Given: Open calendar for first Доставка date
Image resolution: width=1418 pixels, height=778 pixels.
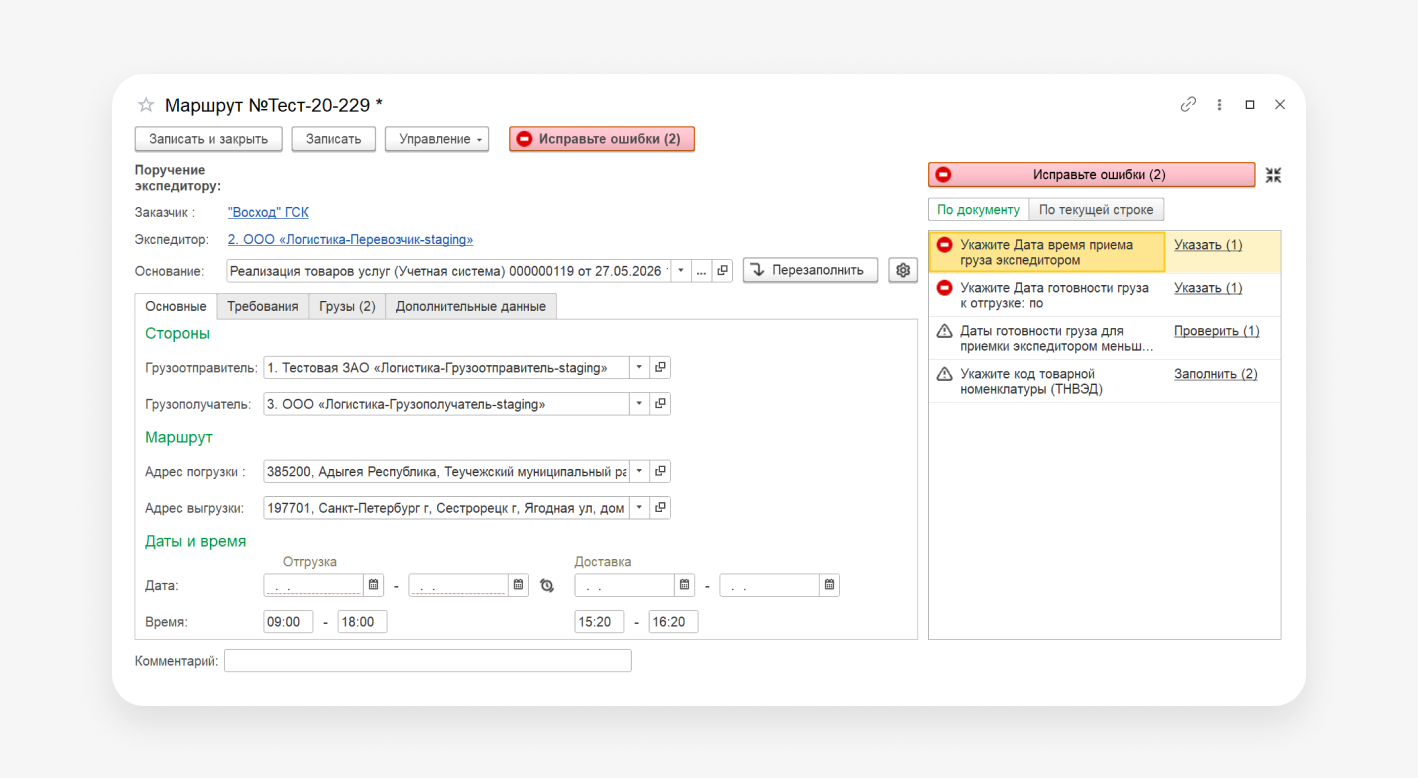Looking at the screenshot, I should pyautogui.click(x=684, y=585).
